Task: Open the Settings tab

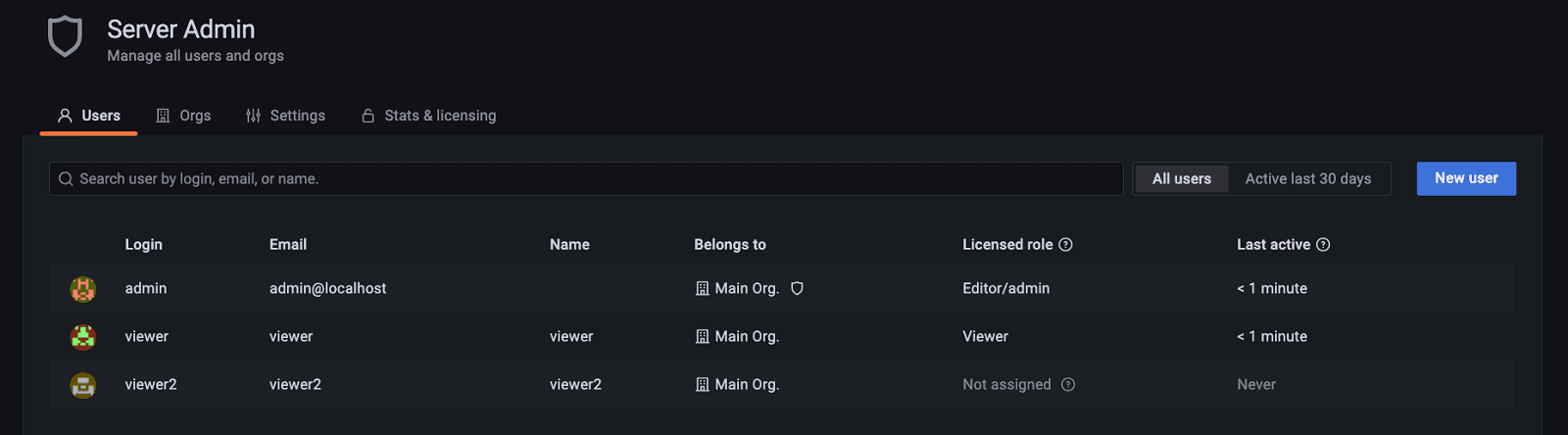Action: [x=285, y=116]
